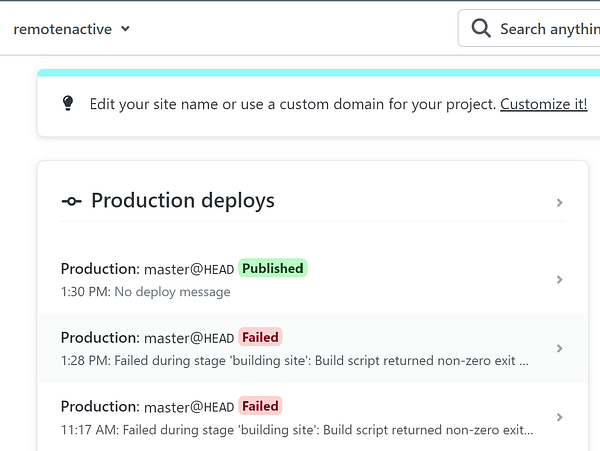Viewport: 600px width, 451px height.
Task: Click chevron on the 1:30 PM Published deploy
Action: tap(559, 280)
